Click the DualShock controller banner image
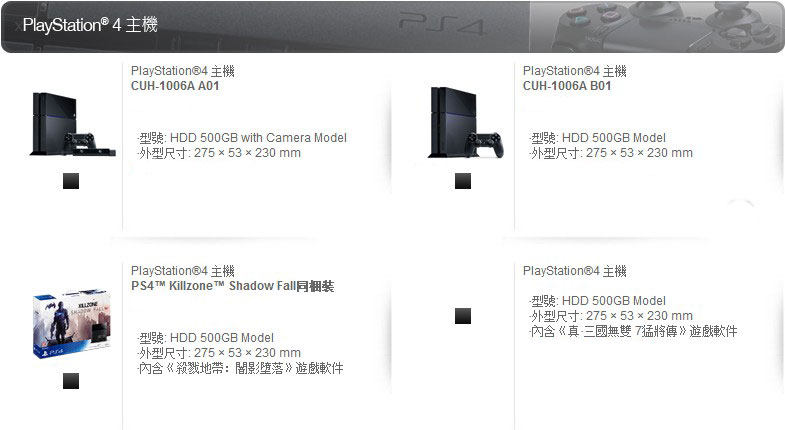The height and width of the screenshot is (430, 785). coord(657,27)
